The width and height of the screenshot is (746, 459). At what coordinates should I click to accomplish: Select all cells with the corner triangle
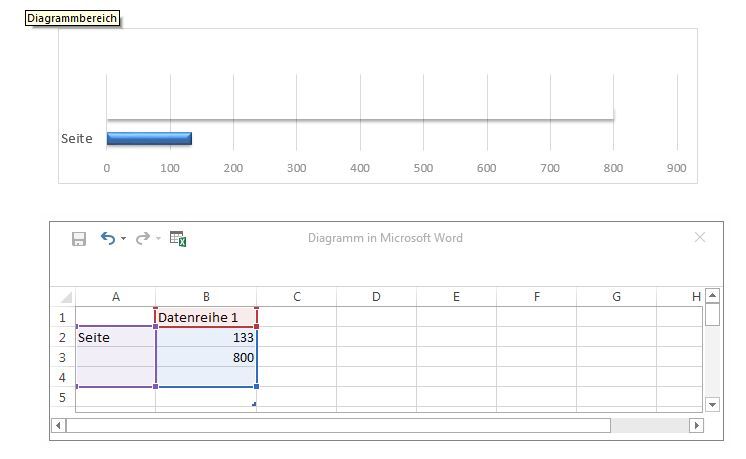pyautogui.click(x=66, y=297)
